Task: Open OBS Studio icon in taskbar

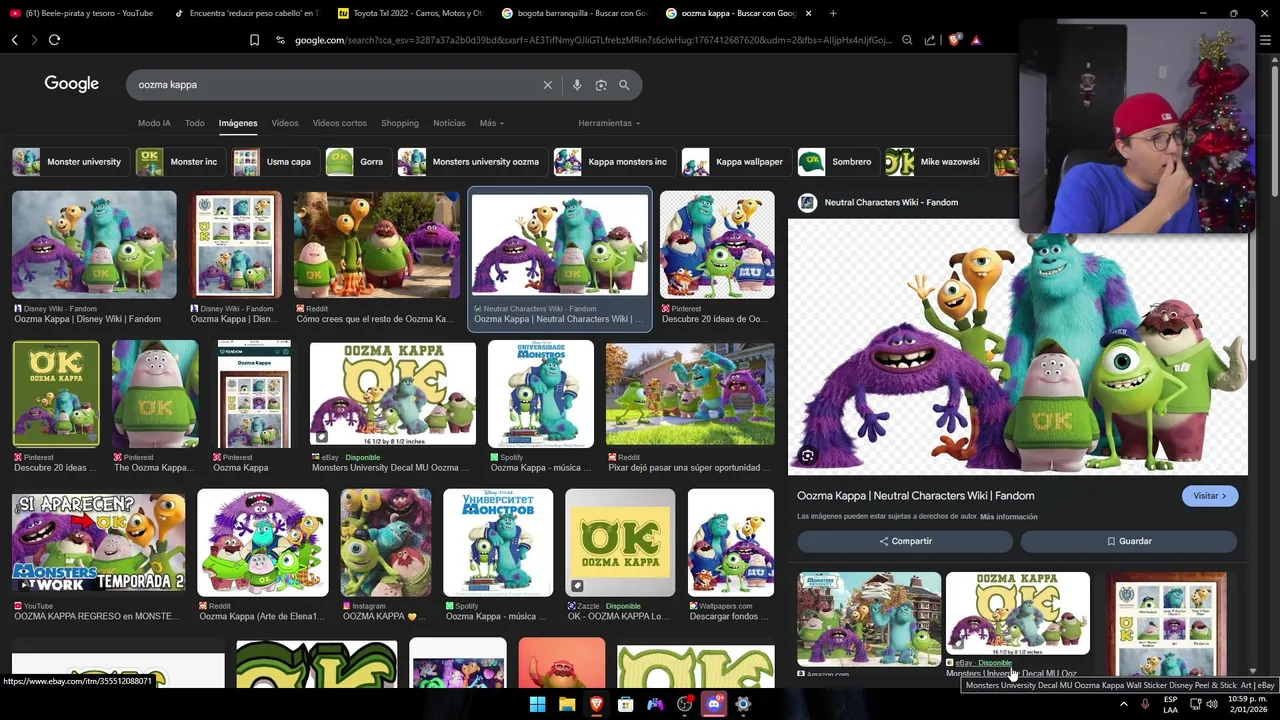Action: pyautogui.click(x=685, y=704)
